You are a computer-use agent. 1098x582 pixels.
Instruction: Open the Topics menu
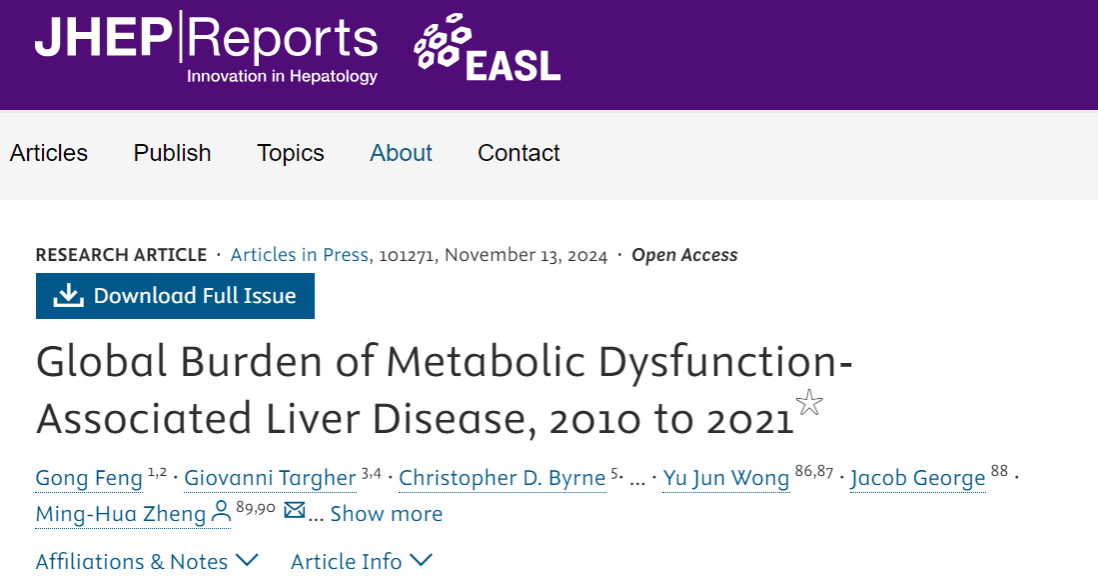coord(291,153)
